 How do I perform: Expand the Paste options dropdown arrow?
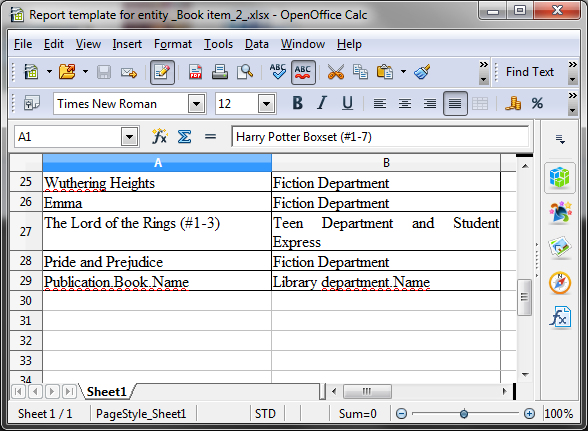[x=403, y=71]
